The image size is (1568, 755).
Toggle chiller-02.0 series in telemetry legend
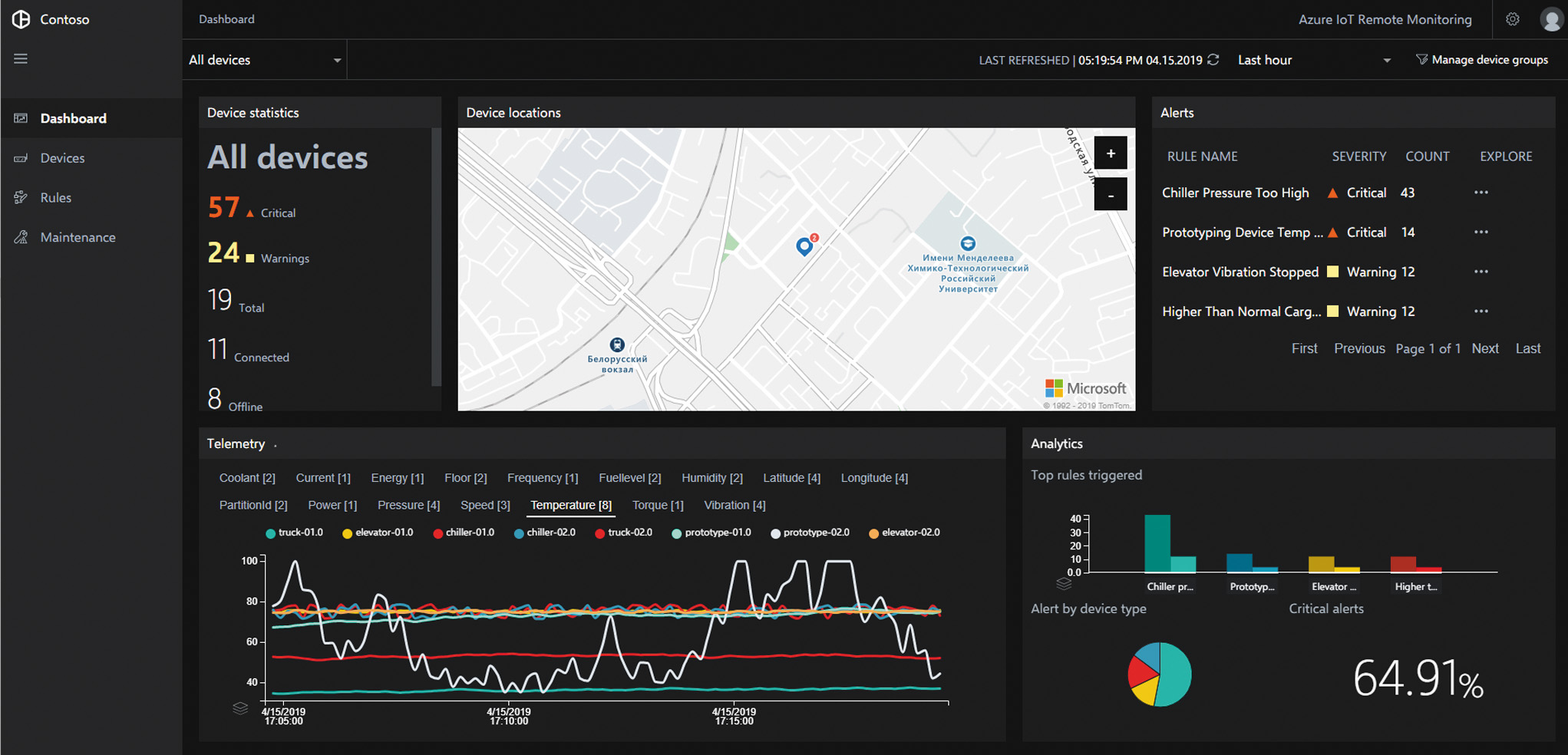544,532
